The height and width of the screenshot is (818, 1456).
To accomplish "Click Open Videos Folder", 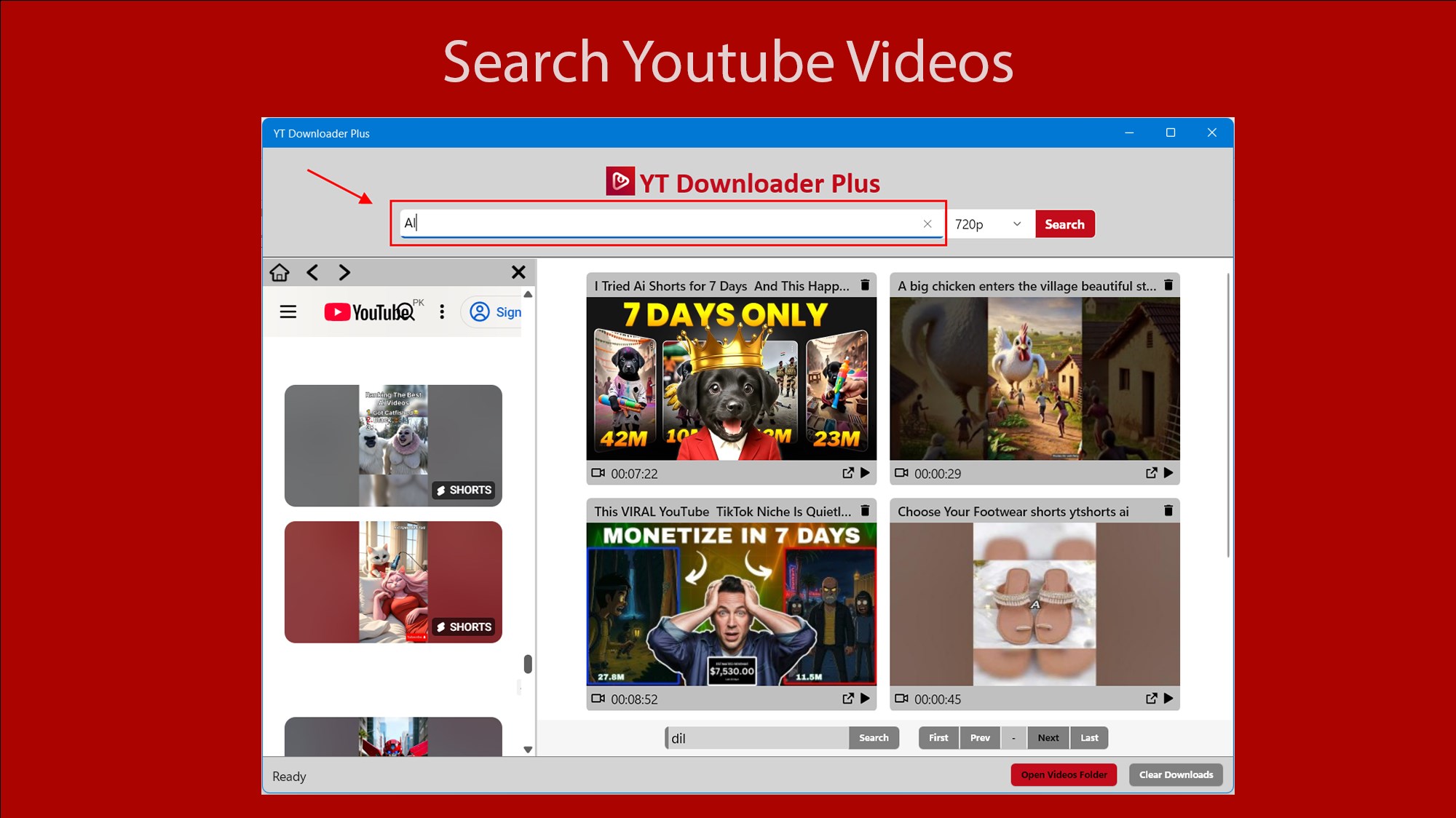I will point(1064,775).
